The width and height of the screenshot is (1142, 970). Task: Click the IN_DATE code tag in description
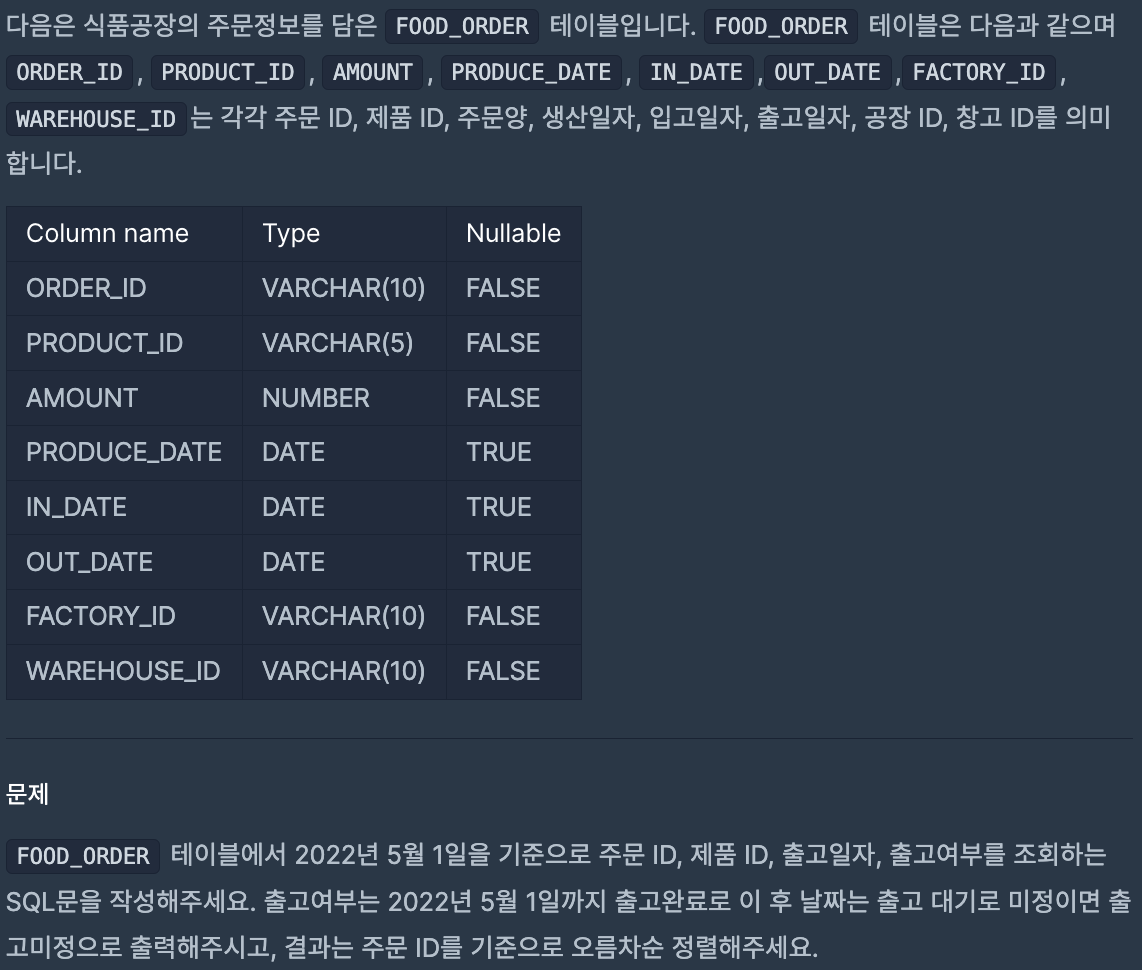pyautogui.click(x=696, y=73)
